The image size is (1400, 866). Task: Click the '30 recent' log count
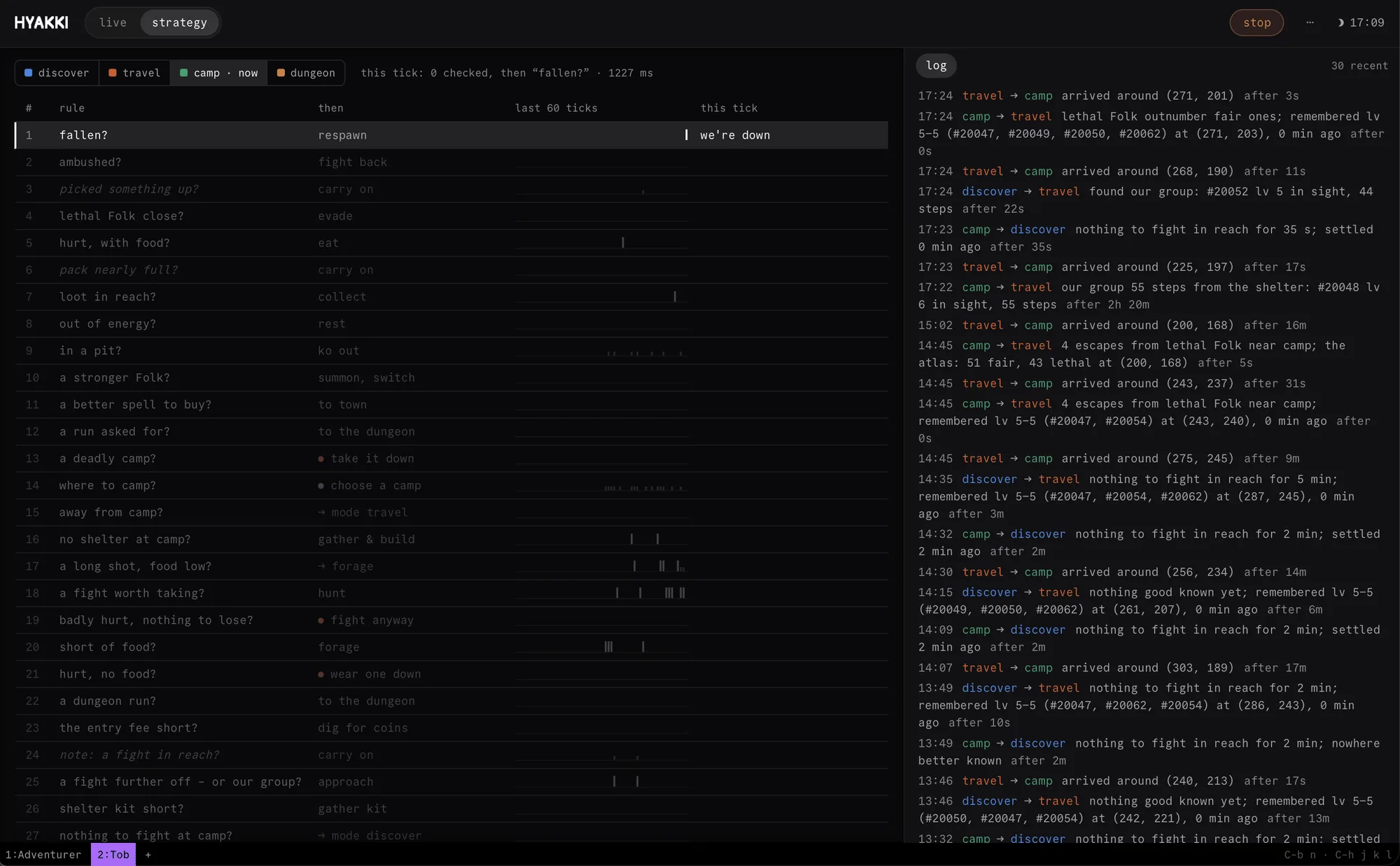coord(1359,66)
